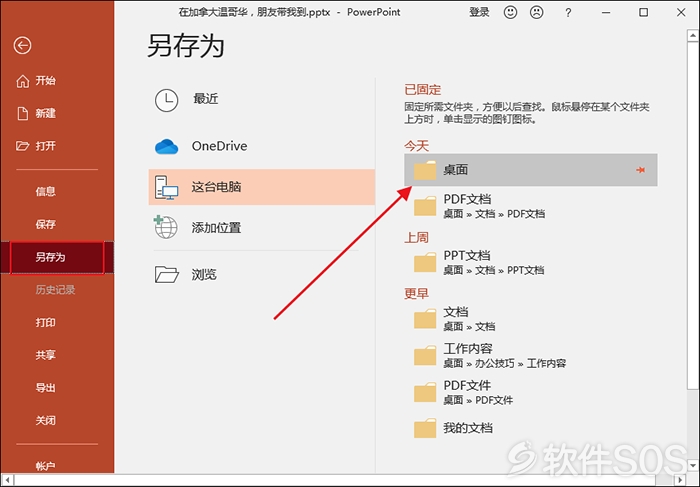
Task: Click the 桌面 folder icon under 今天
Action: pos(425,170)
